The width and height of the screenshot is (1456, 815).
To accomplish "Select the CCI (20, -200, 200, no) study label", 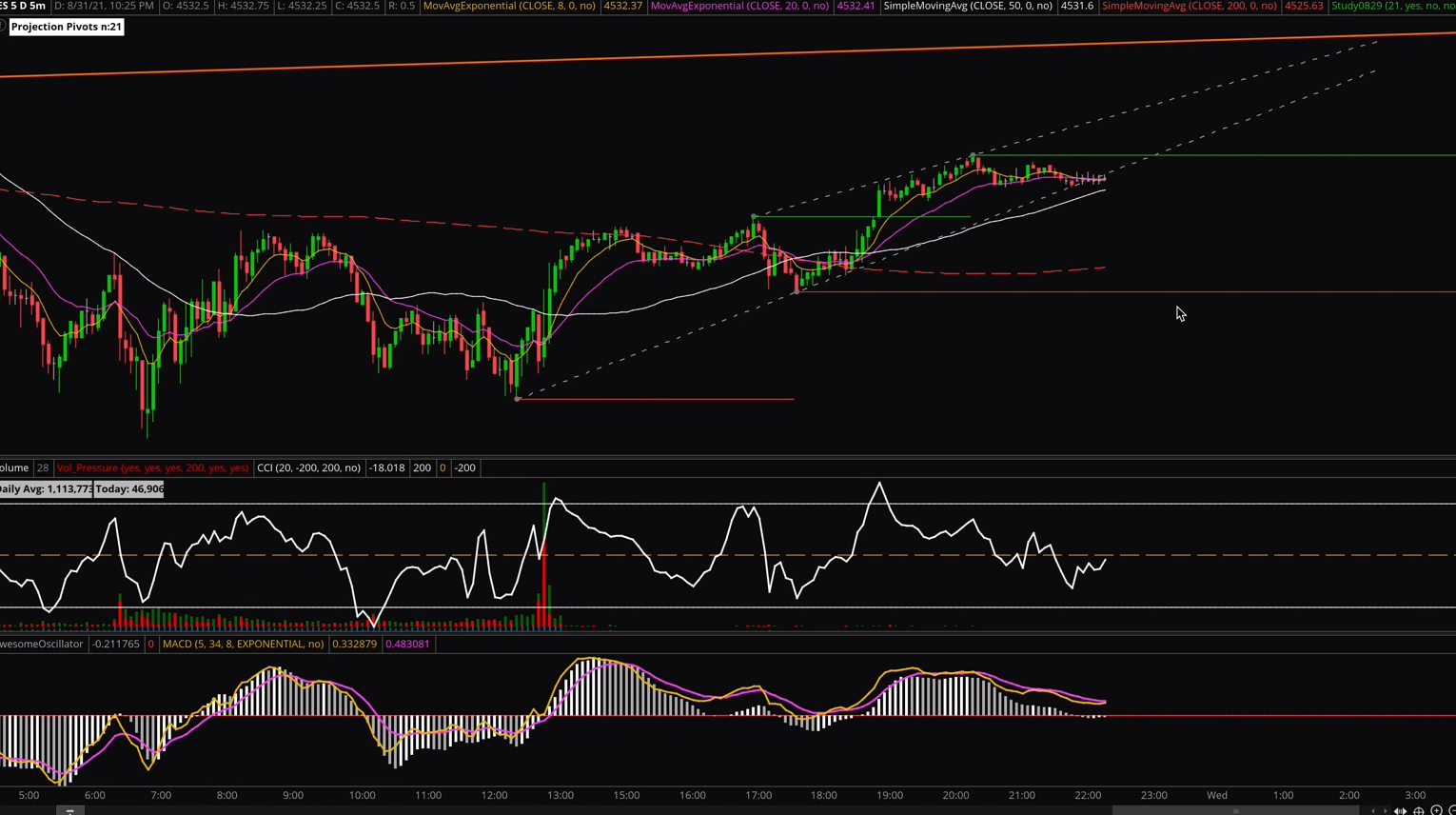I will (309, 467).
